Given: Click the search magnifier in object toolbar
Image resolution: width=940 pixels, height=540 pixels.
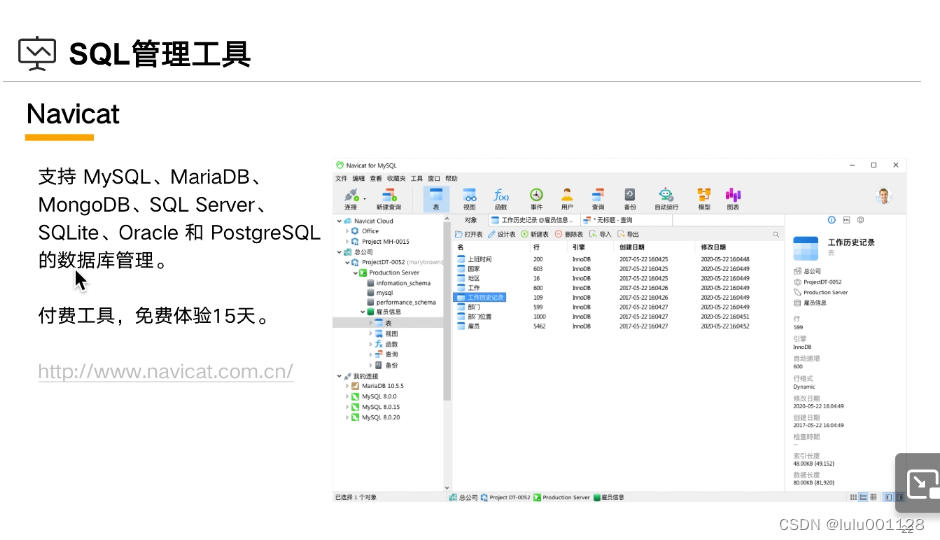Looking at the screenshot, I should pos(776,234).
